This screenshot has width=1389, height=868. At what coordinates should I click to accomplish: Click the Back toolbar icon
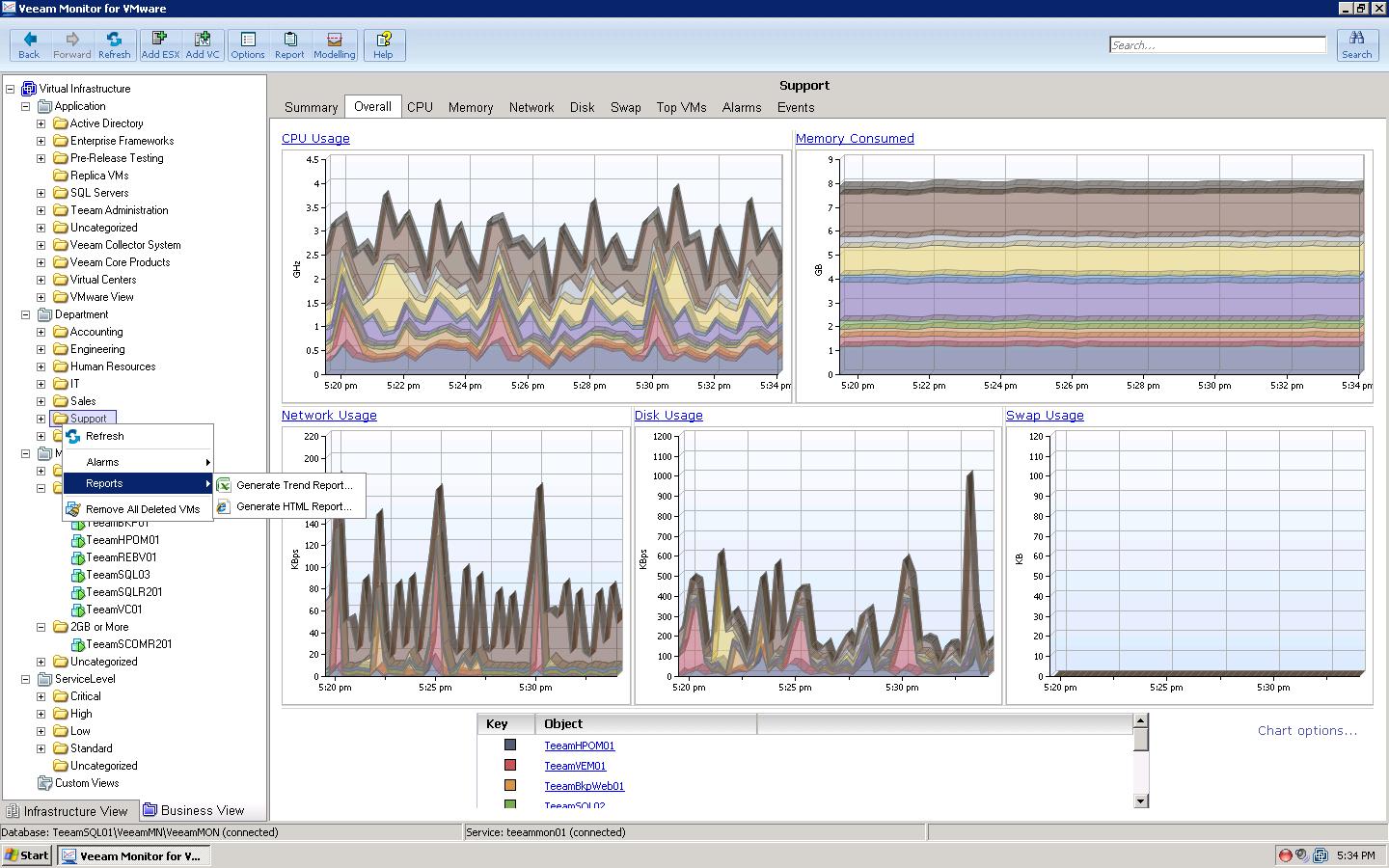pyautogui.click(x=29, y=40)
